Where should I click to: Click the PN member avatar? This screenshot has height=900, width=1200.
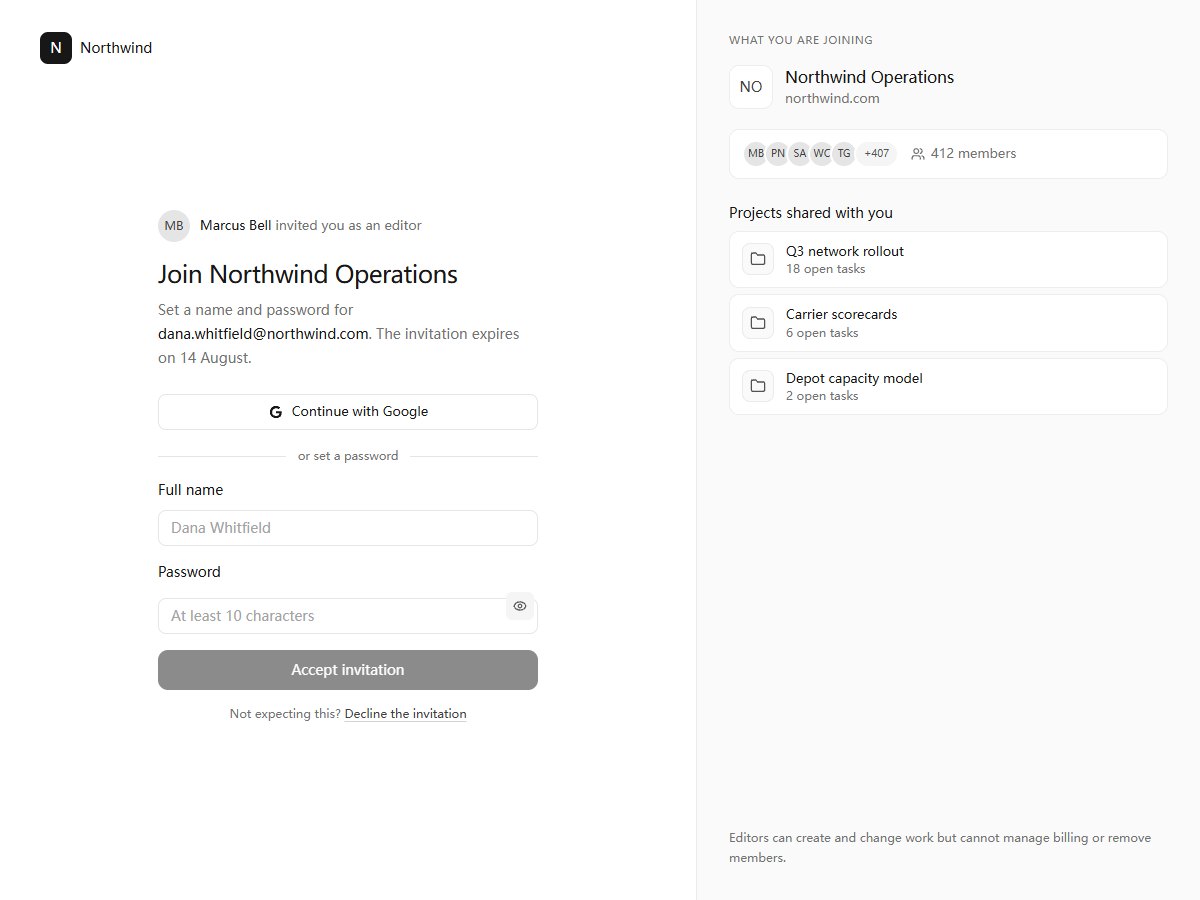point(777,154)
